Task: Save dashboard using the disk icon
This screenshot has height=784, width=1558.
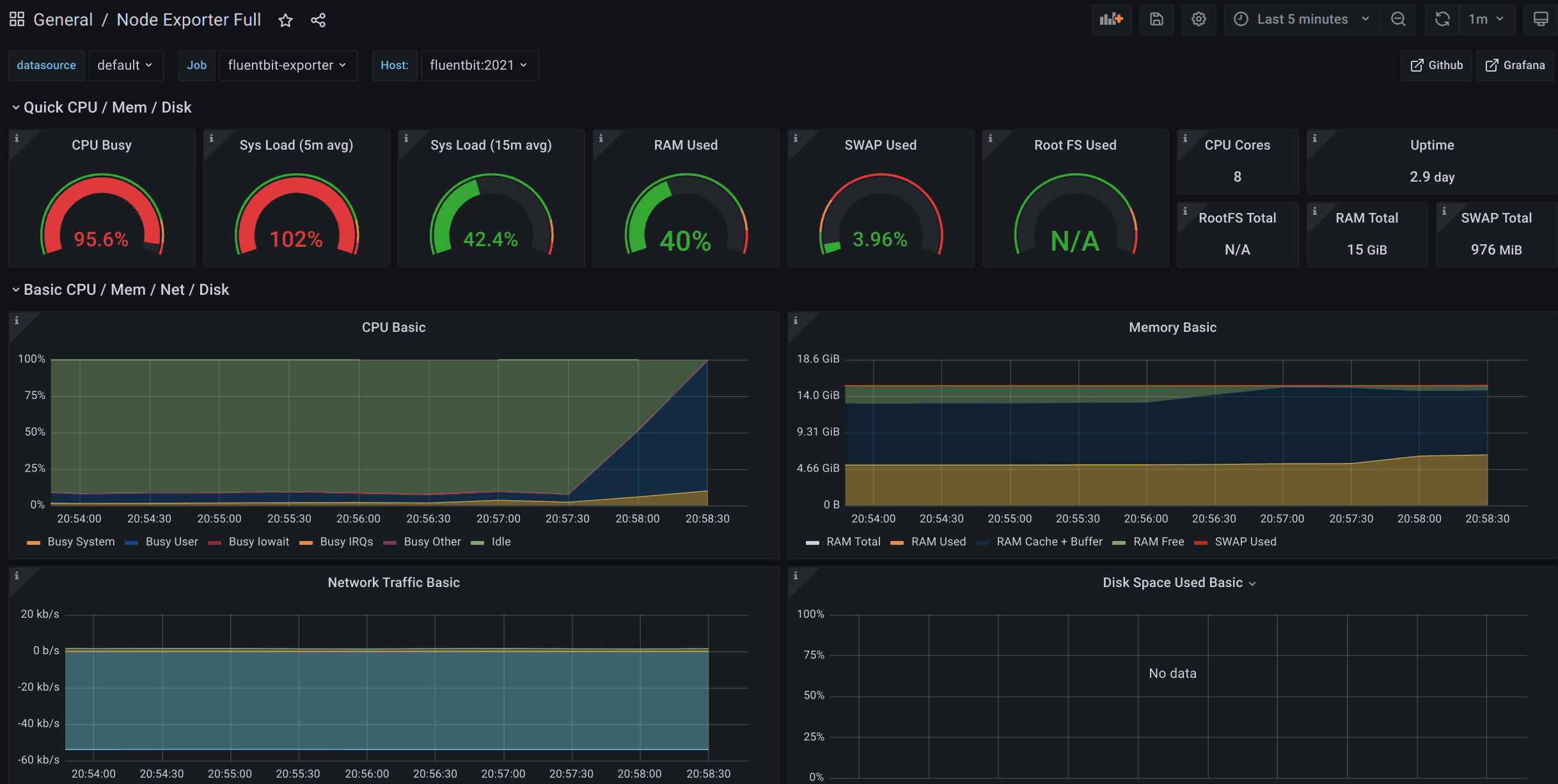Action: pos(1156,19)
